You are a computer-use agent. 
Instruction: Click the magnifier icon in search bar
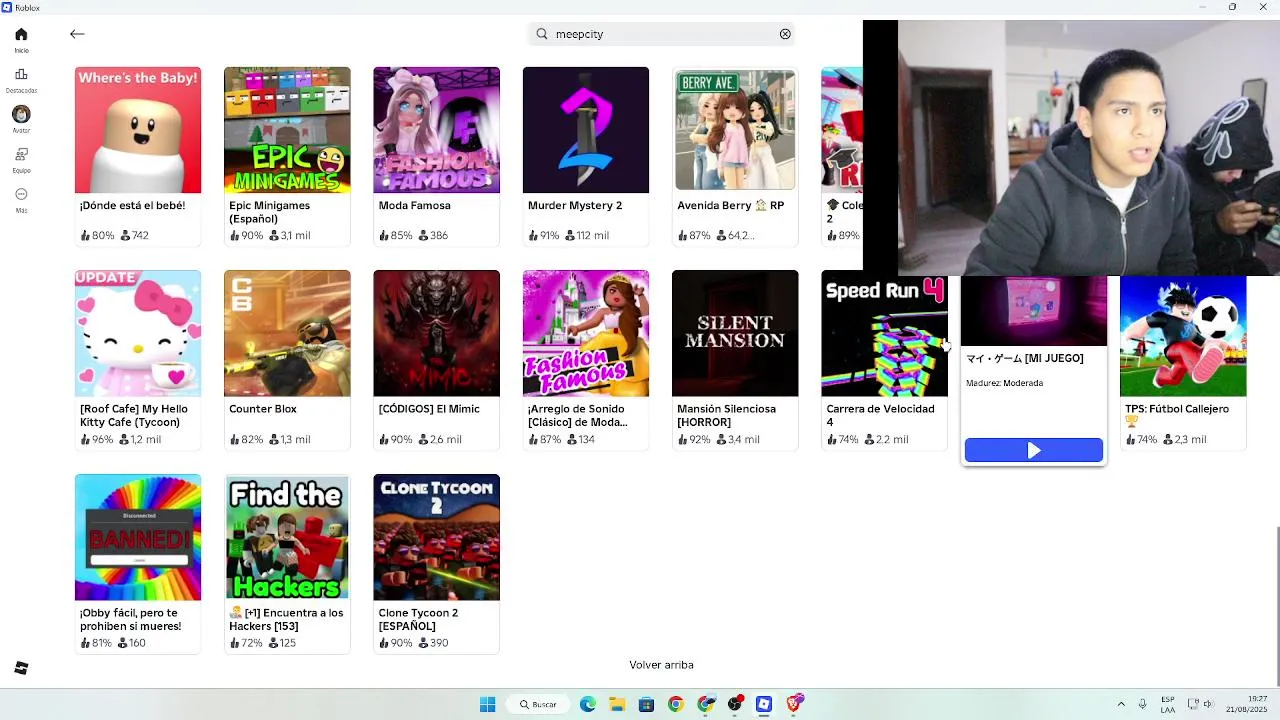[542, 34]
